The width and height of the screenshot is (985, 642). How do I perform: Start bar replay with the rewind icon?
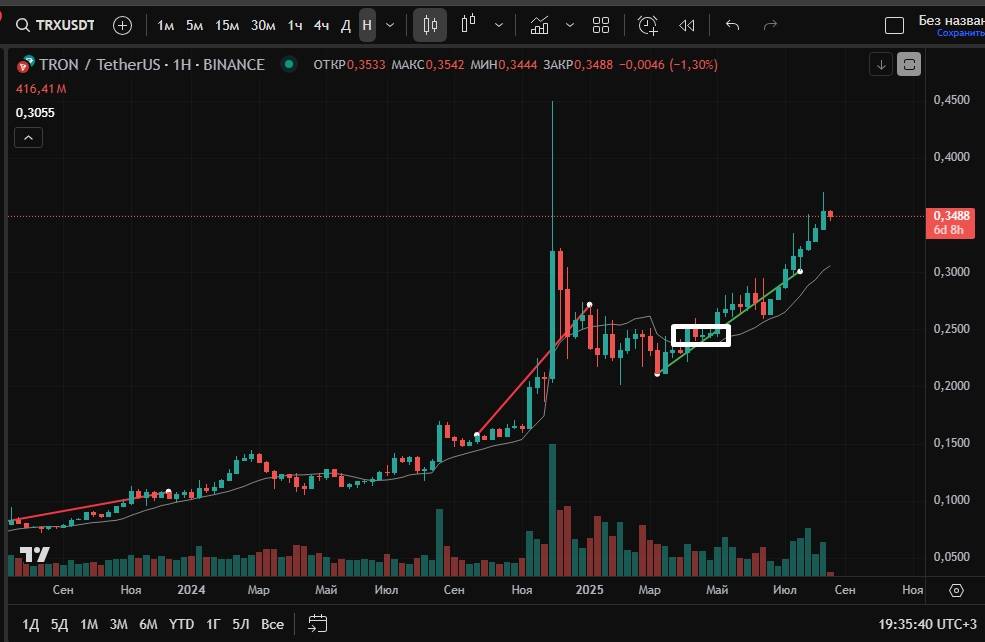[x=687, y=25]
